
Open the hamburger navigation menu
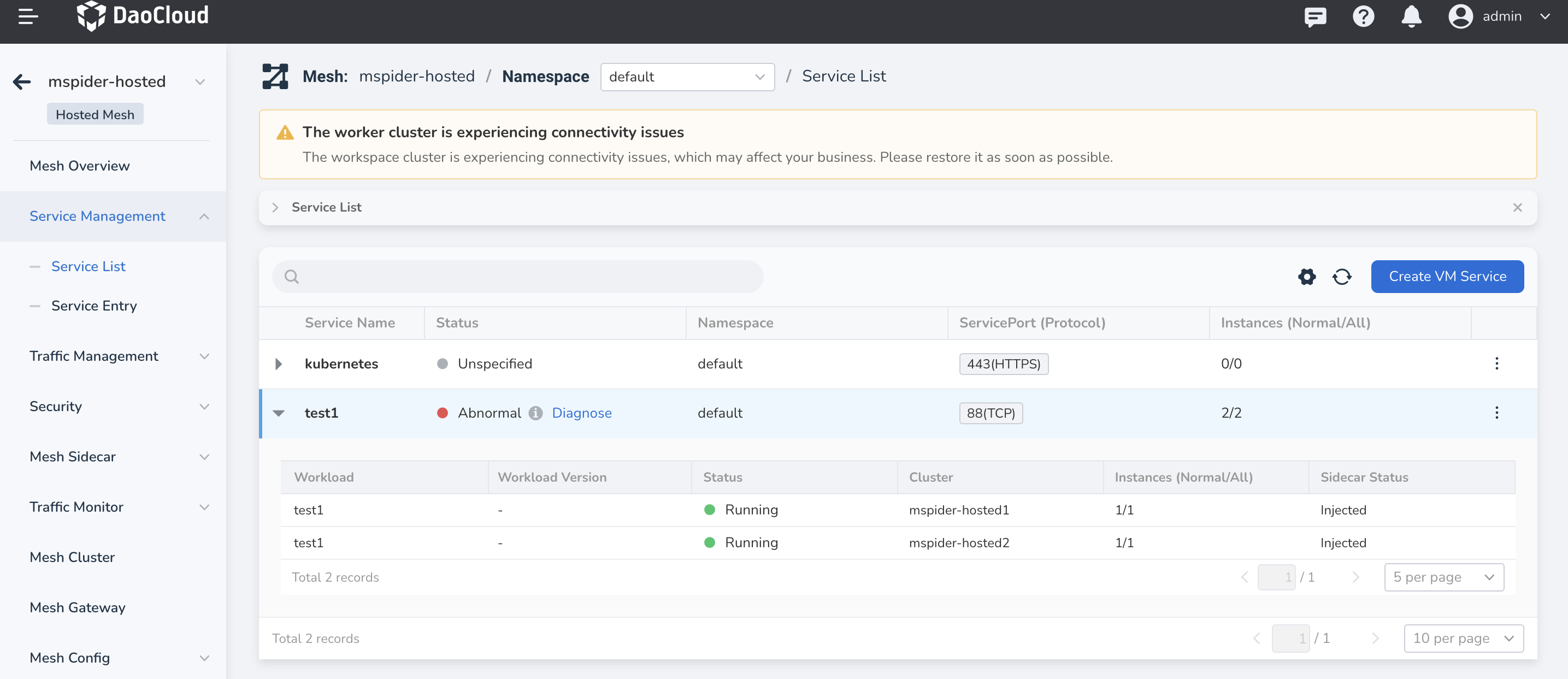point(28,16)
